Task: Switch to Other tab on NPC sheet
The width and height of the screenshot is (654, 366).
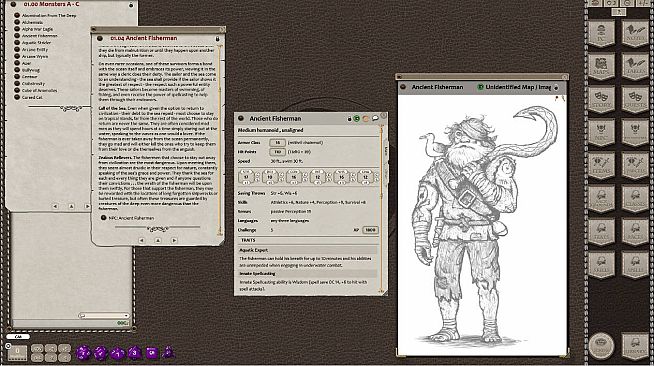Action: (386, 173)
